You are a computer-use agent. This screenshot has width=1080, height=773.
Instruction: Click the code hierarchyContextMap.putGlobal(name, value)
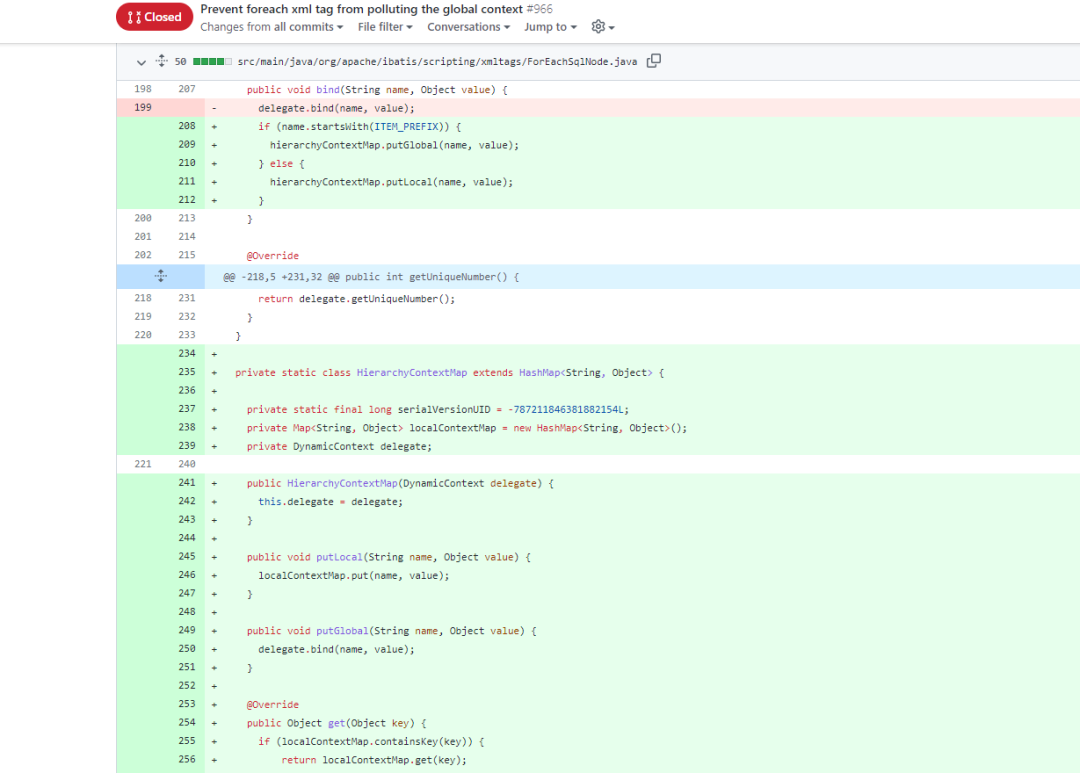pos(394,145)
